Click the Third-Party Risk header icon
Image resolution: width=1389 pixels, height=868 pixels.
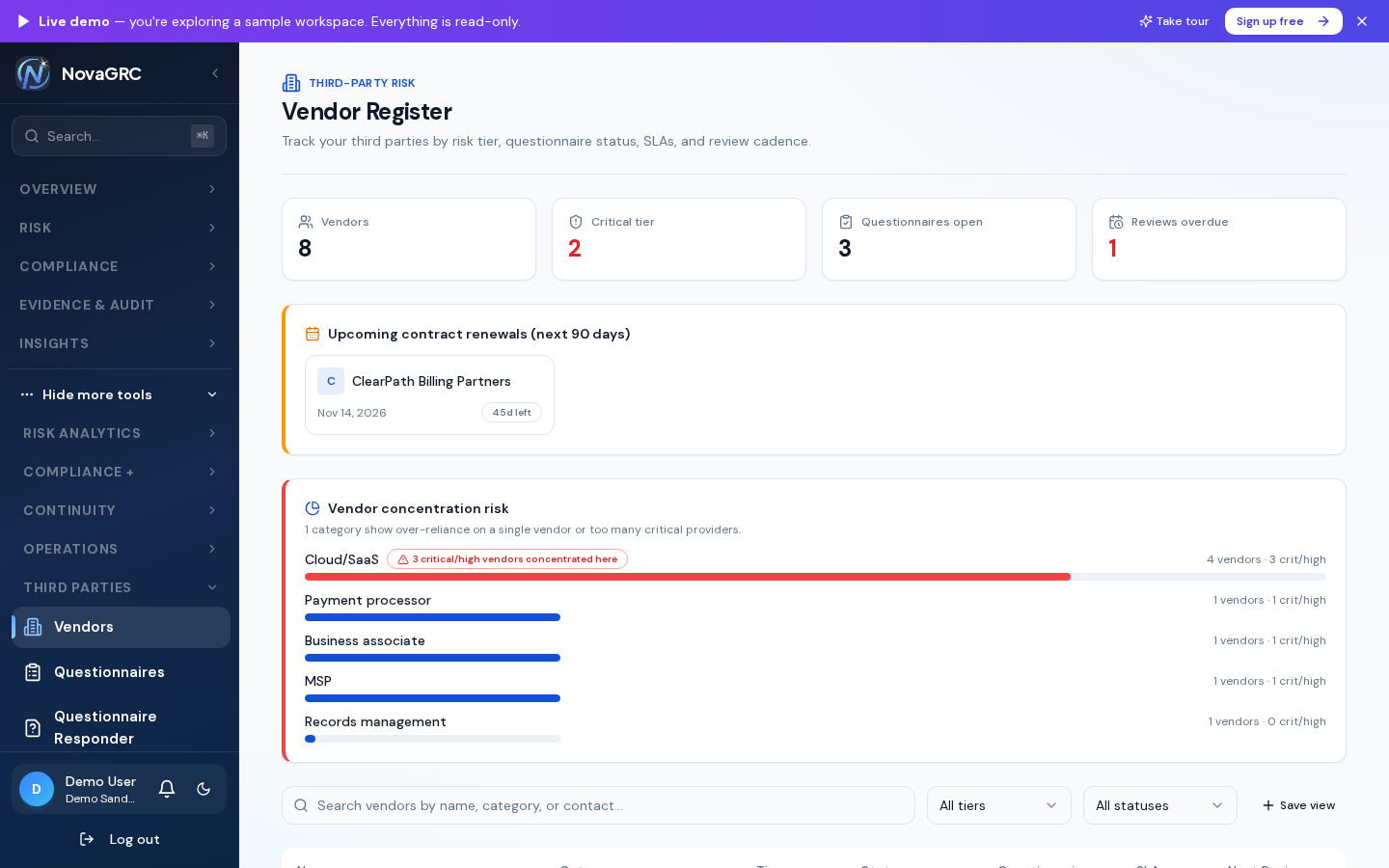point(291,83)
